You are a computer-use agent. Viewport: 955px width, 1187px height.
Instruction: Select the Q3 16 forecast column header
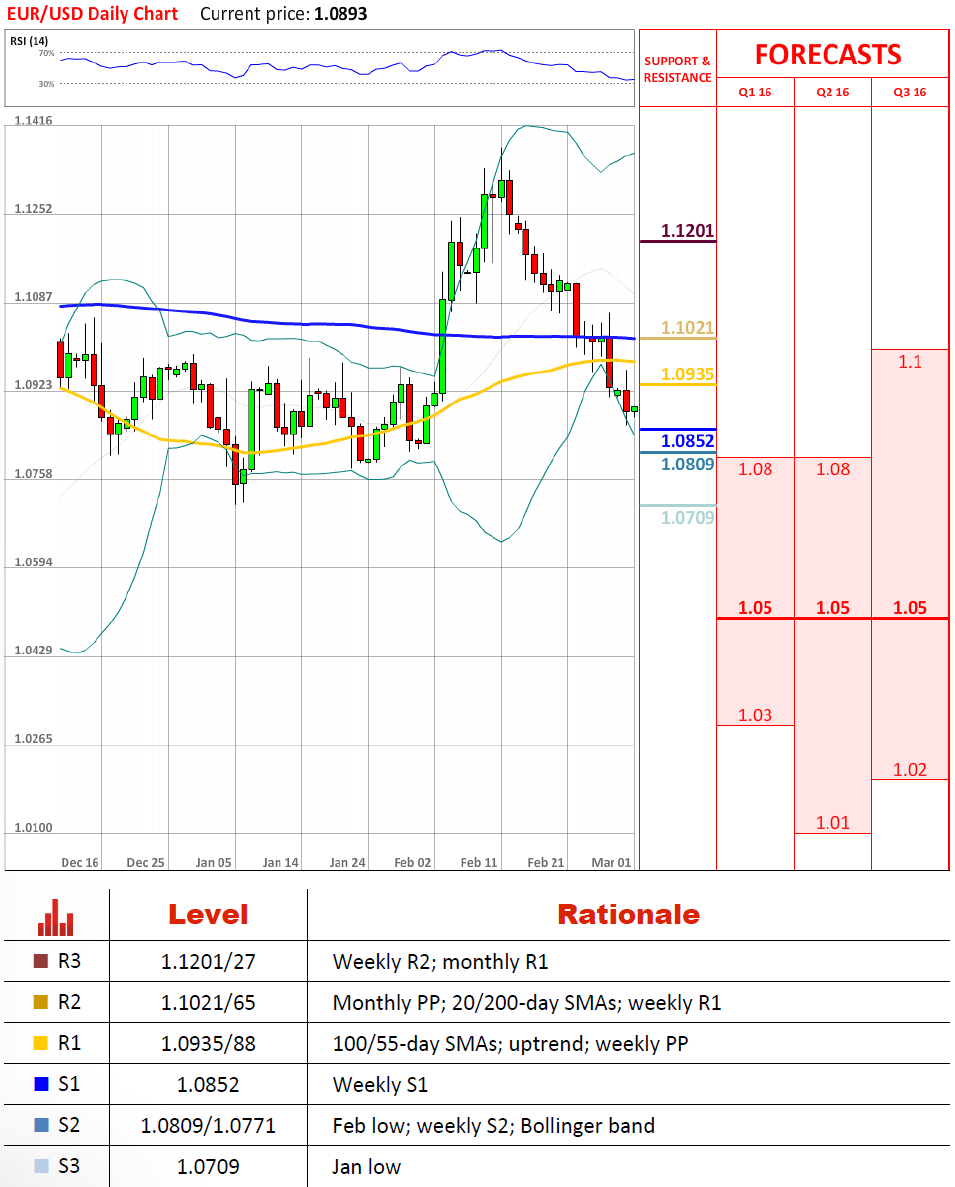pyautogui.click(x=910, y=92)
